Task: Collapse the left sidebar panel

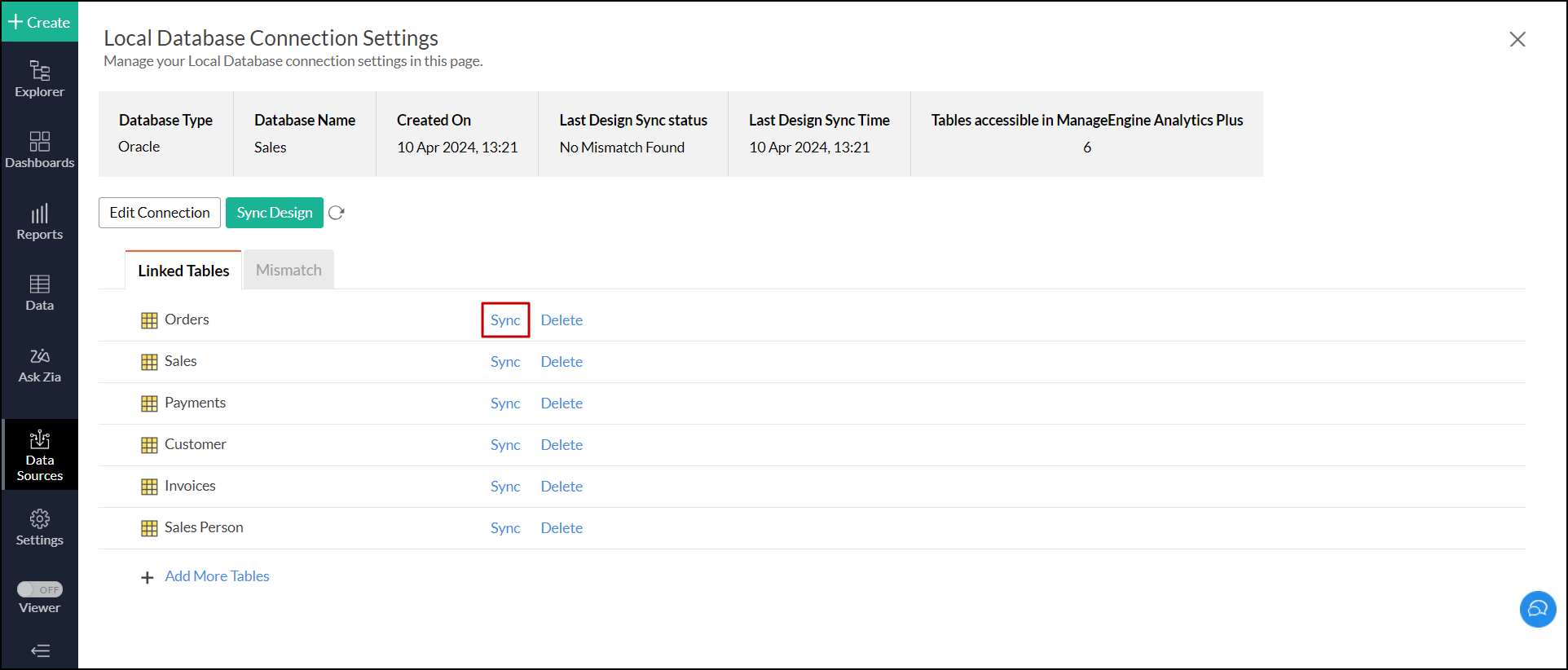Action: tap(40, 650)
